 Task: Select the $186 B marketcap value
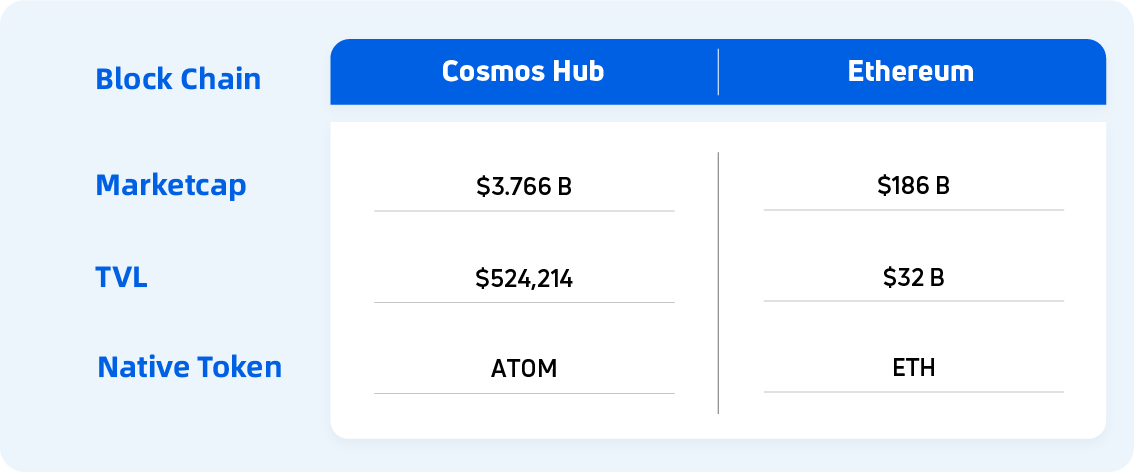point(913,186)
